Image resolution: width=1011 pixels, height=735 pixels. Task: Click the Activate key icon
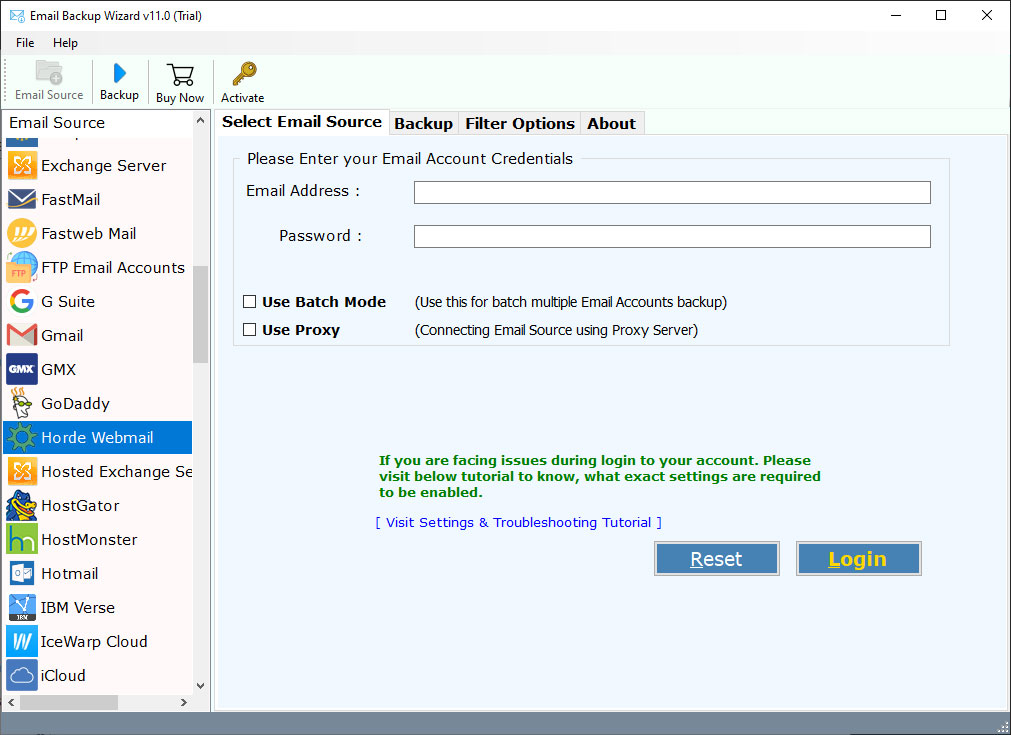coord(244,74)
